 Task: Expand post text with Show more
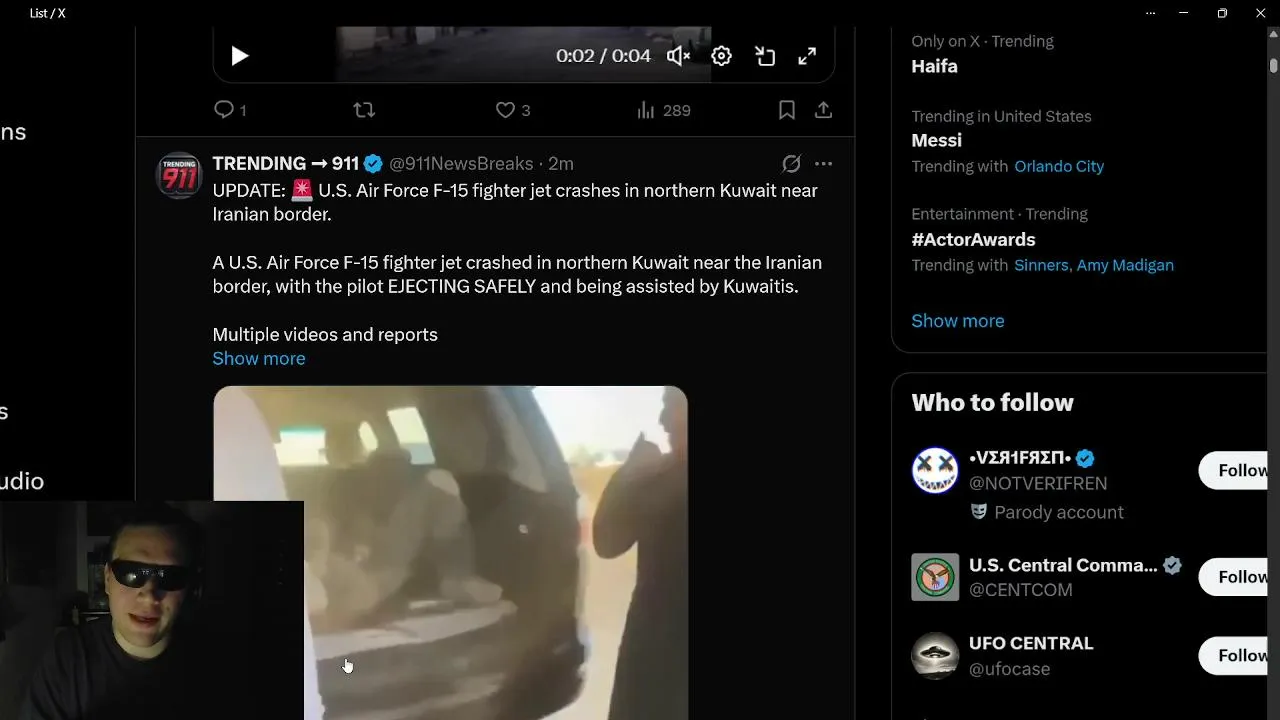coord(259,358)
